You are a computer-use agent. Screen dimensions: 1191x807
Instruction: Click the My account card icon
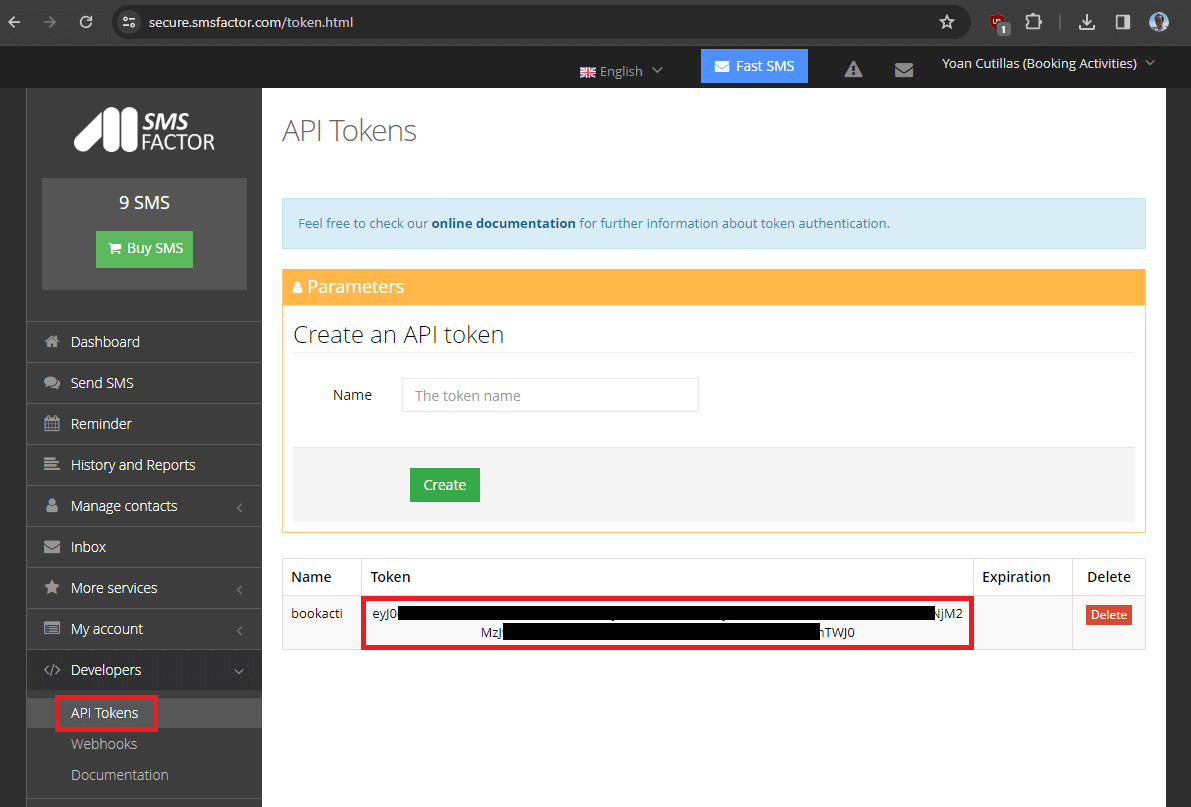point(52,628)
